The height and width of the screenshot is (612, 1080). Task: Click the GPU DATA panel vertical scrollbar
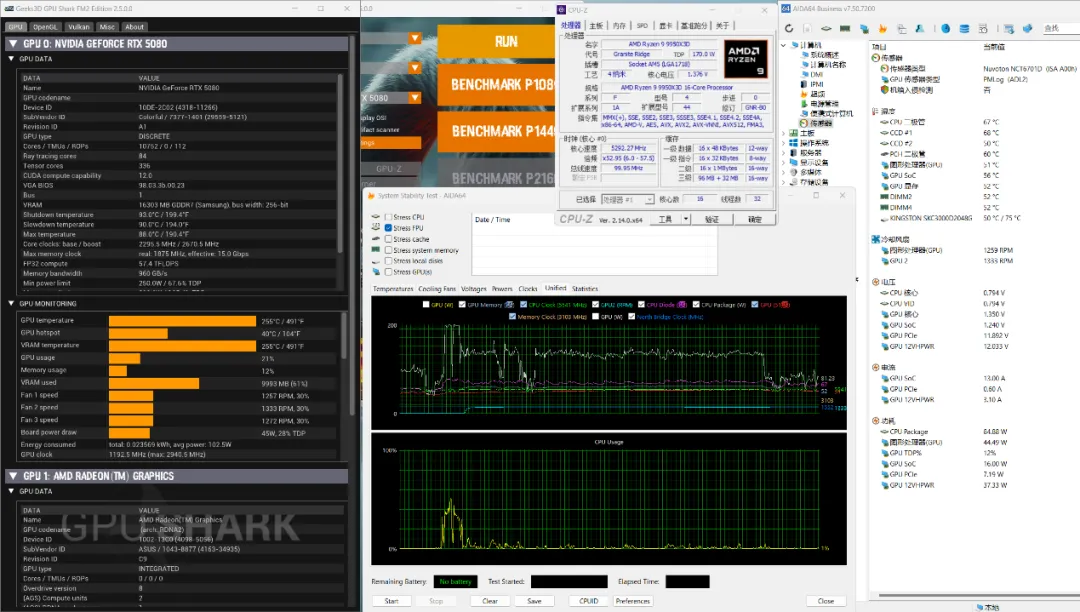tap(340, 162)
